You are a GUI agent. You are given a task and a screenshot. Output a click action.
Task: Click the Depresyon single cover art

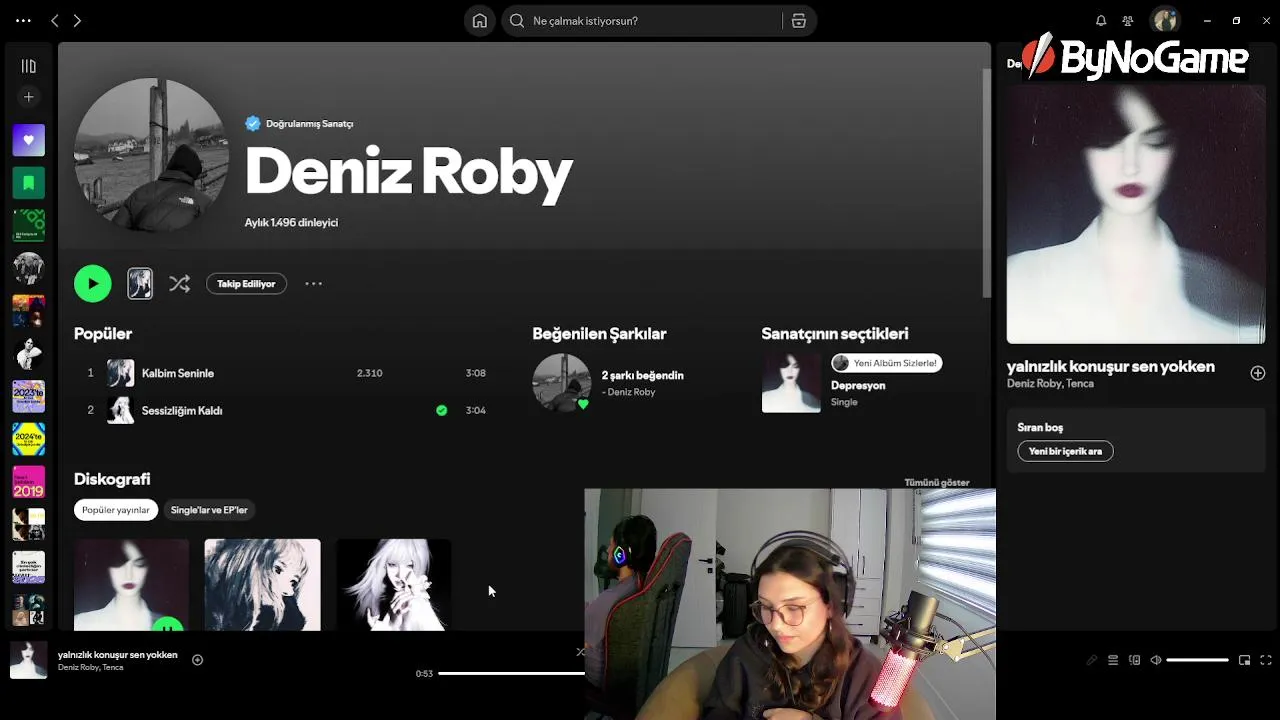(791, 382)
